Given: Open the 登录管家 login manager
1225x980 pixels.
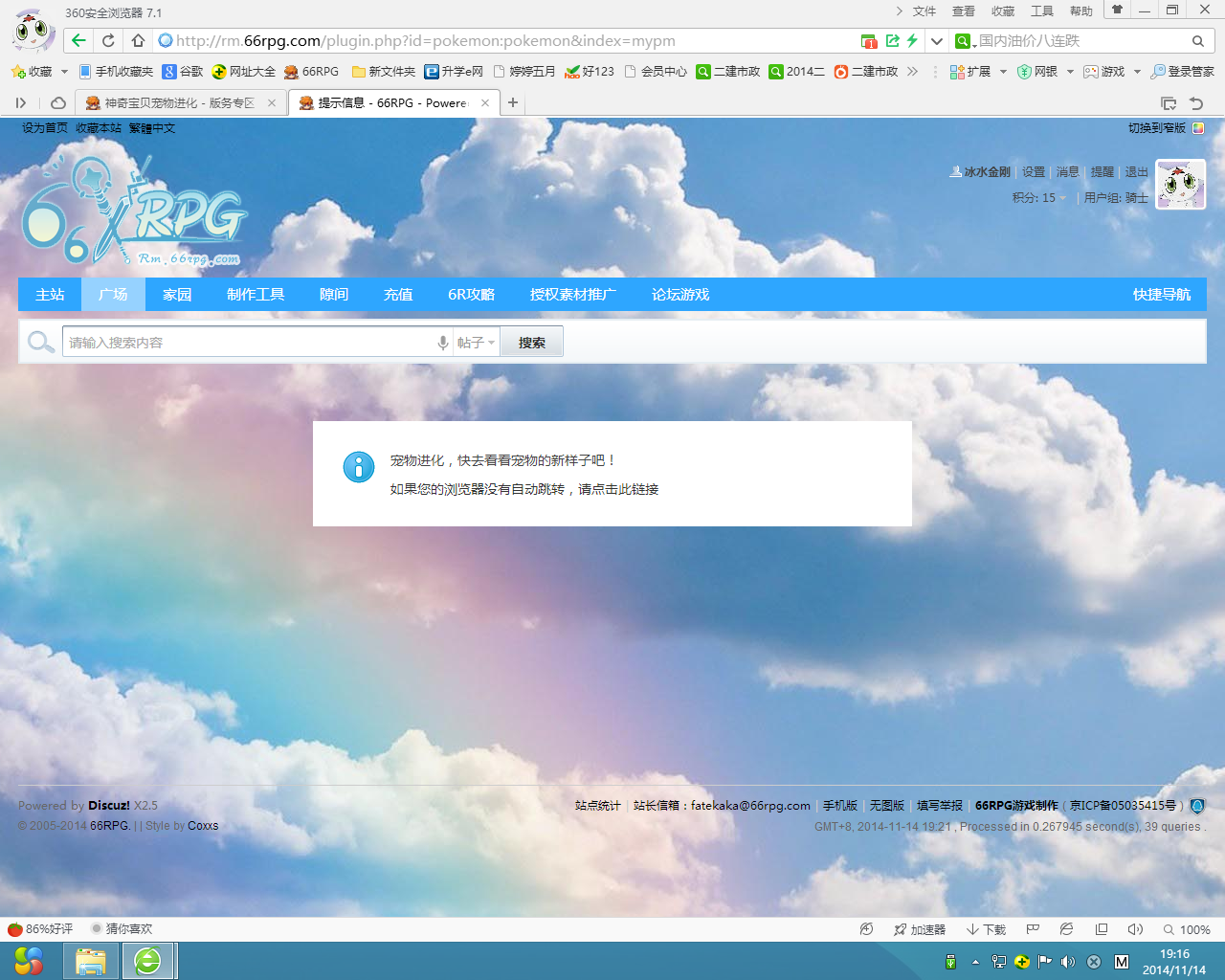Looking at the screenshot, I should click(x=1182, y=72).
